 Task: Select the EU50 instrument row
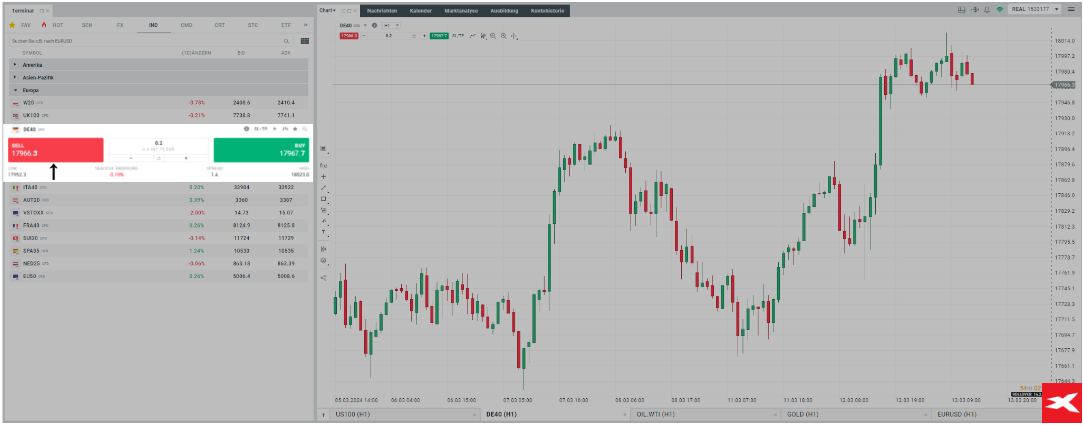click(158, 276)
